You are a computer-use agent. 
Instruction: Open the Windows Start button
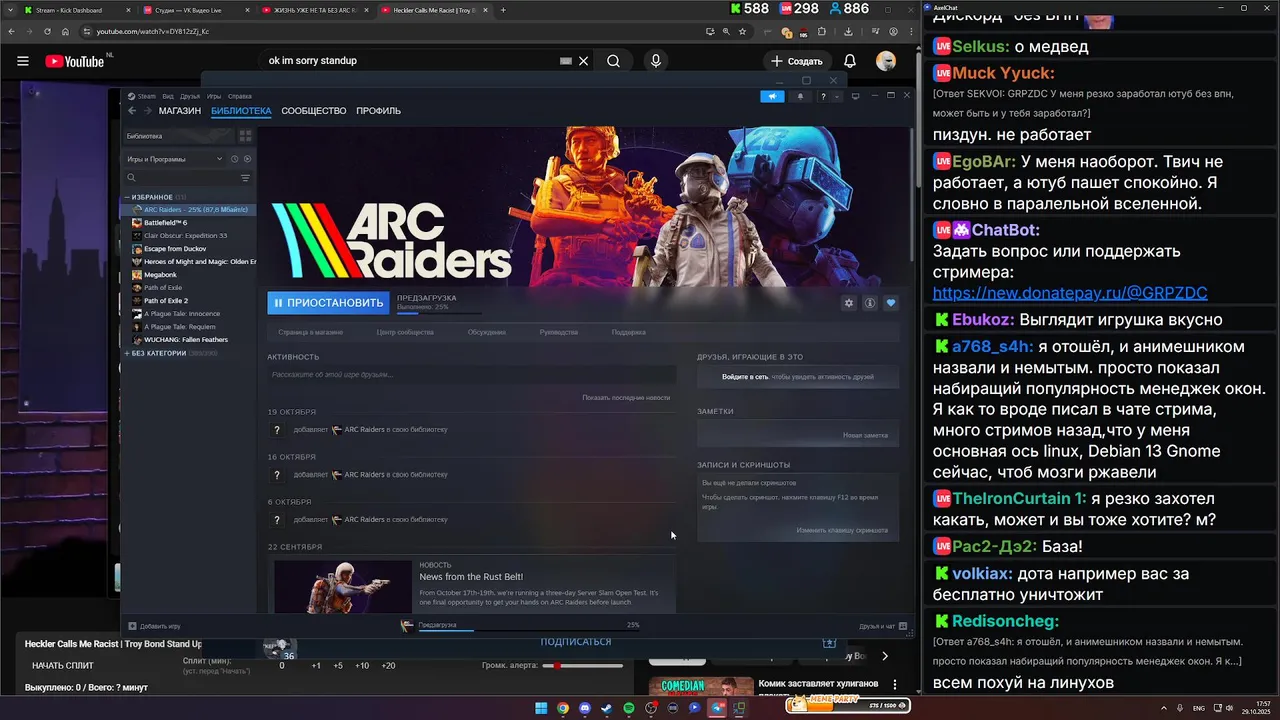pos(541,708)
